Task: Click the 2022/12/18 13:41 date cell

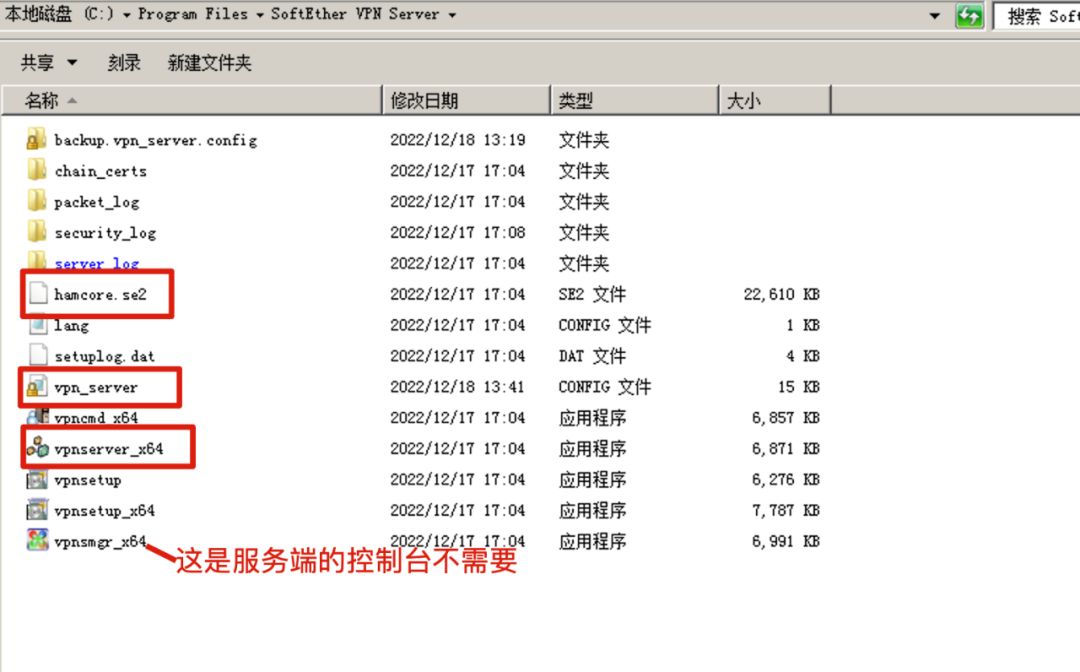Action: (458, 387)
